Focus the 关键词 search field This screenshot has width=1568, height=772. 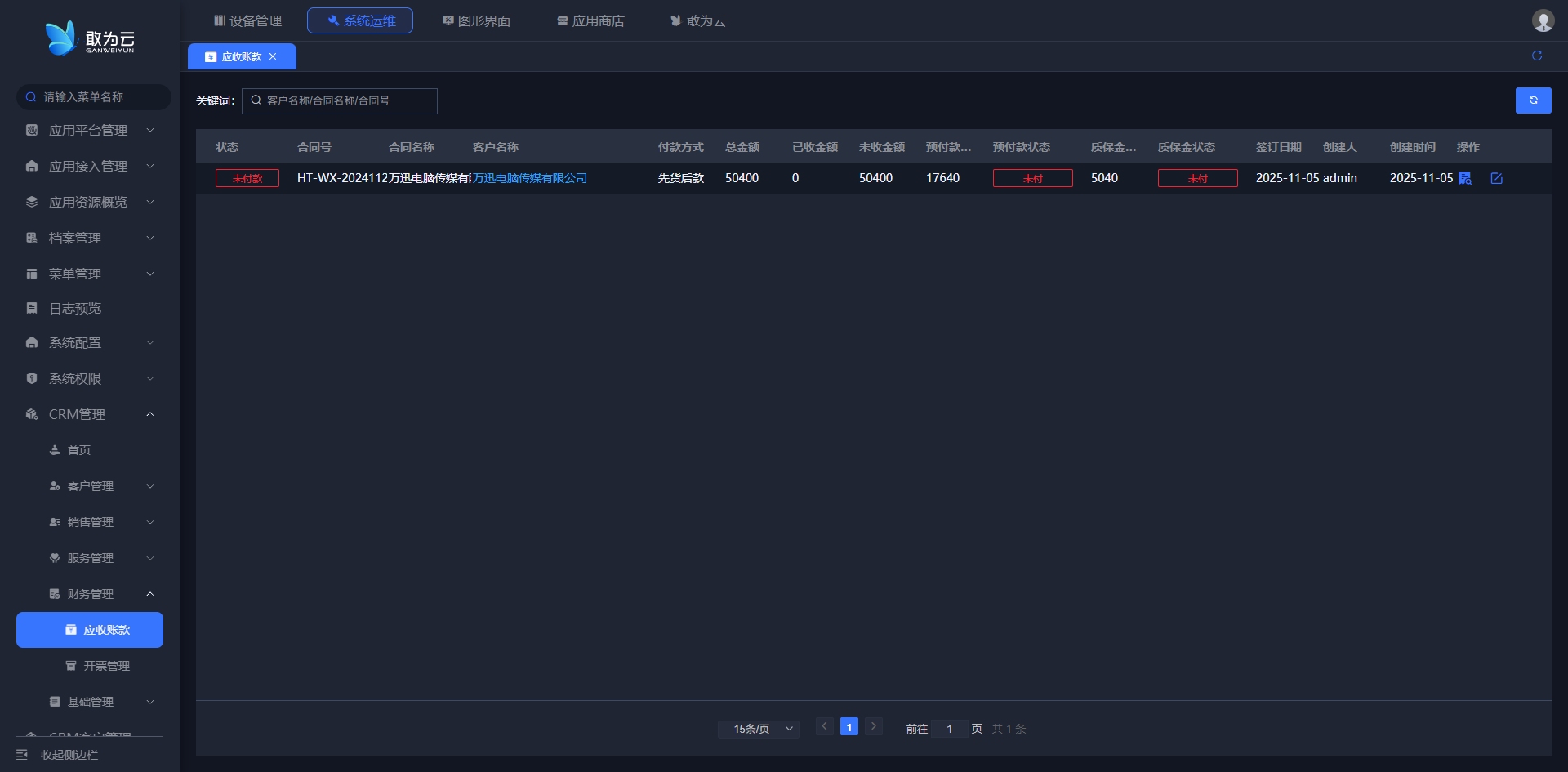pos(340,100)
